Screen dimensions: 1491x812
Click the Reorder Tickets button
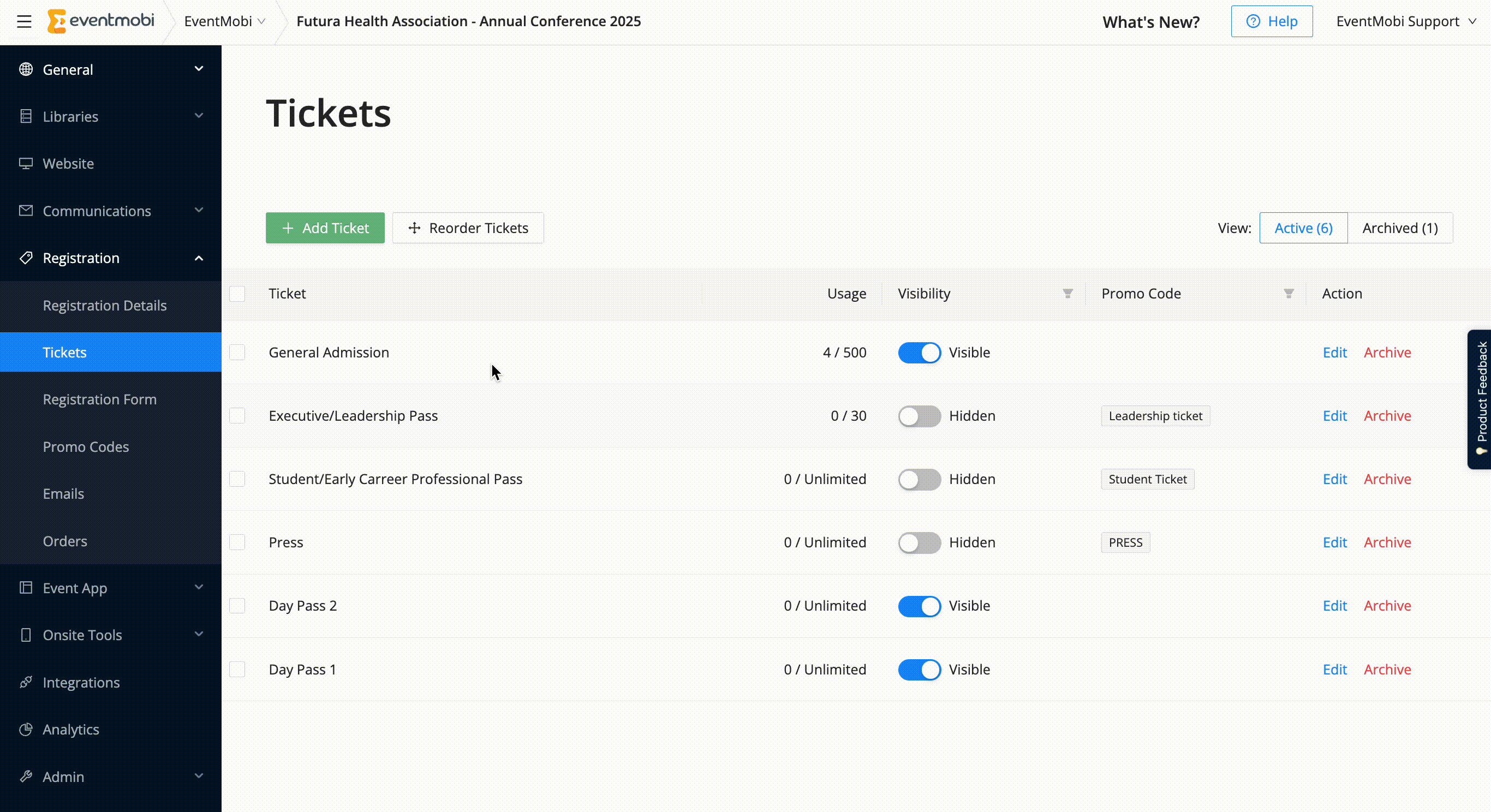click(468, 228)
